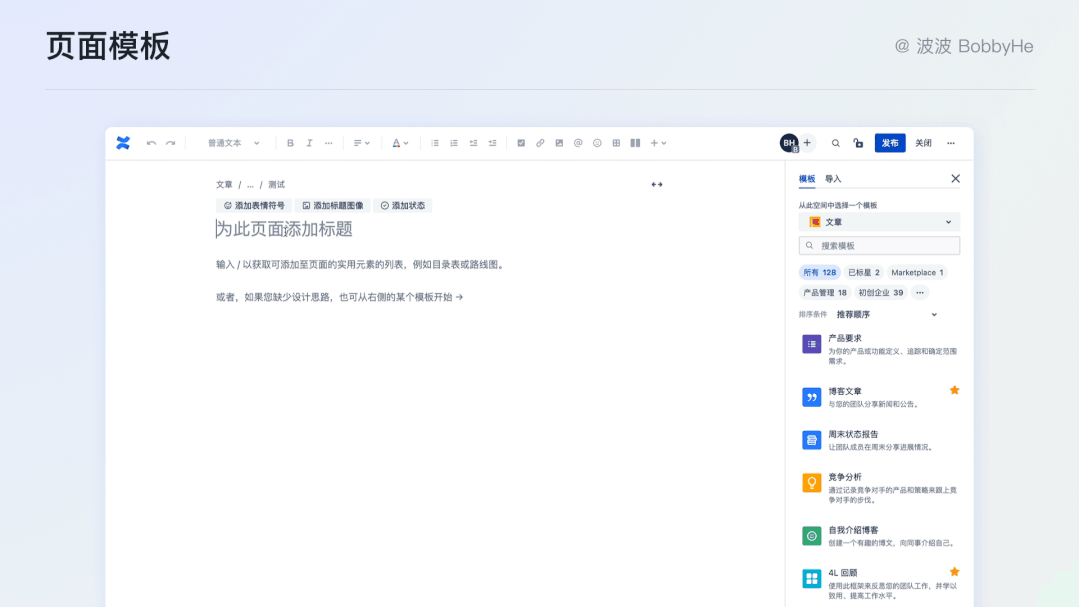
Task: Open the editor more-actions ellipsis menu
Action: click(x=951, y=143)
